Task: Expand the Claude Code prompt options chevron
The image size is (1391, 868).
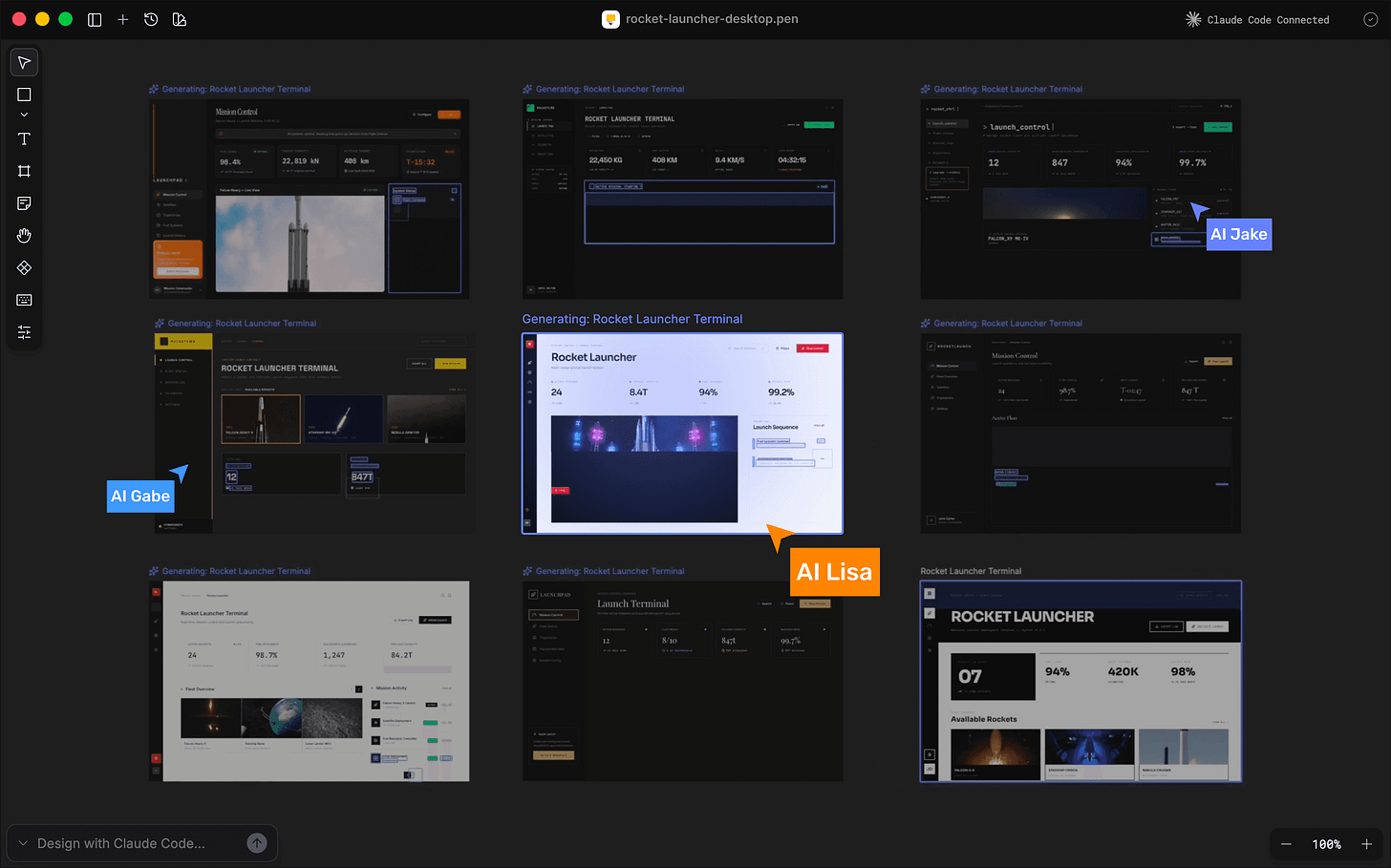Action: [23, 843]
